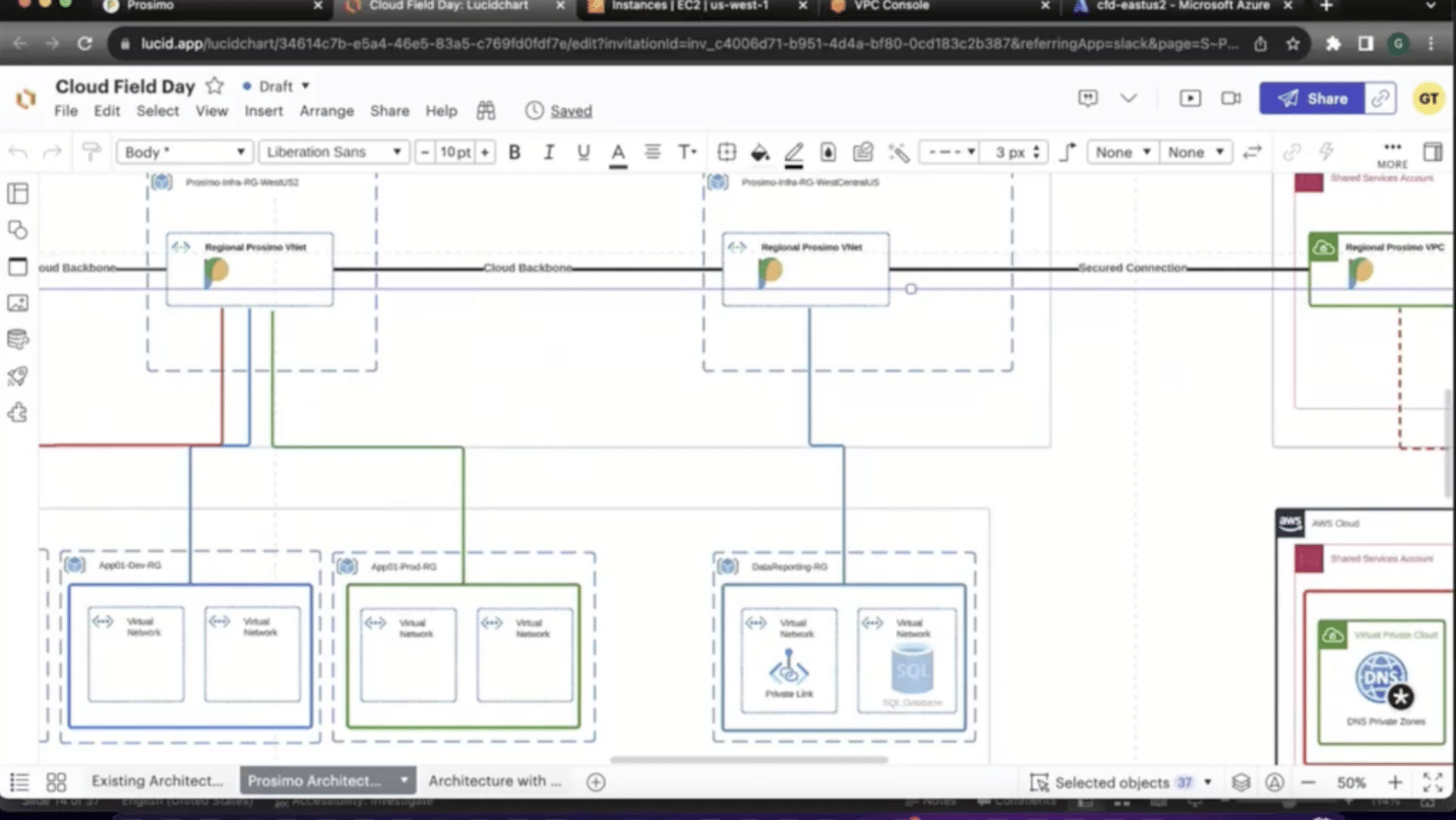Viewport: 1456px width, 820px height.
Task: Click the binoculars search icon
Action: [486, 111]
